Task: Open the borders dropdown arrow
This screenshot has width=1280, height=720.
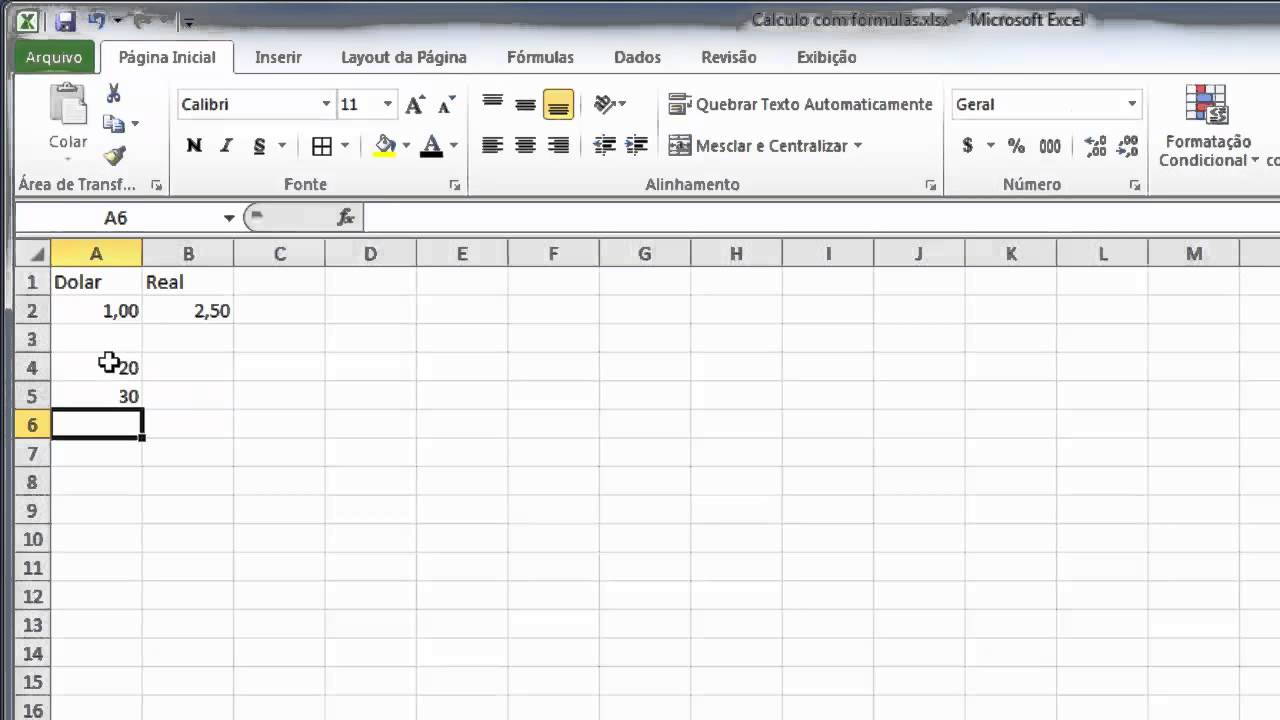Action: 345,146
